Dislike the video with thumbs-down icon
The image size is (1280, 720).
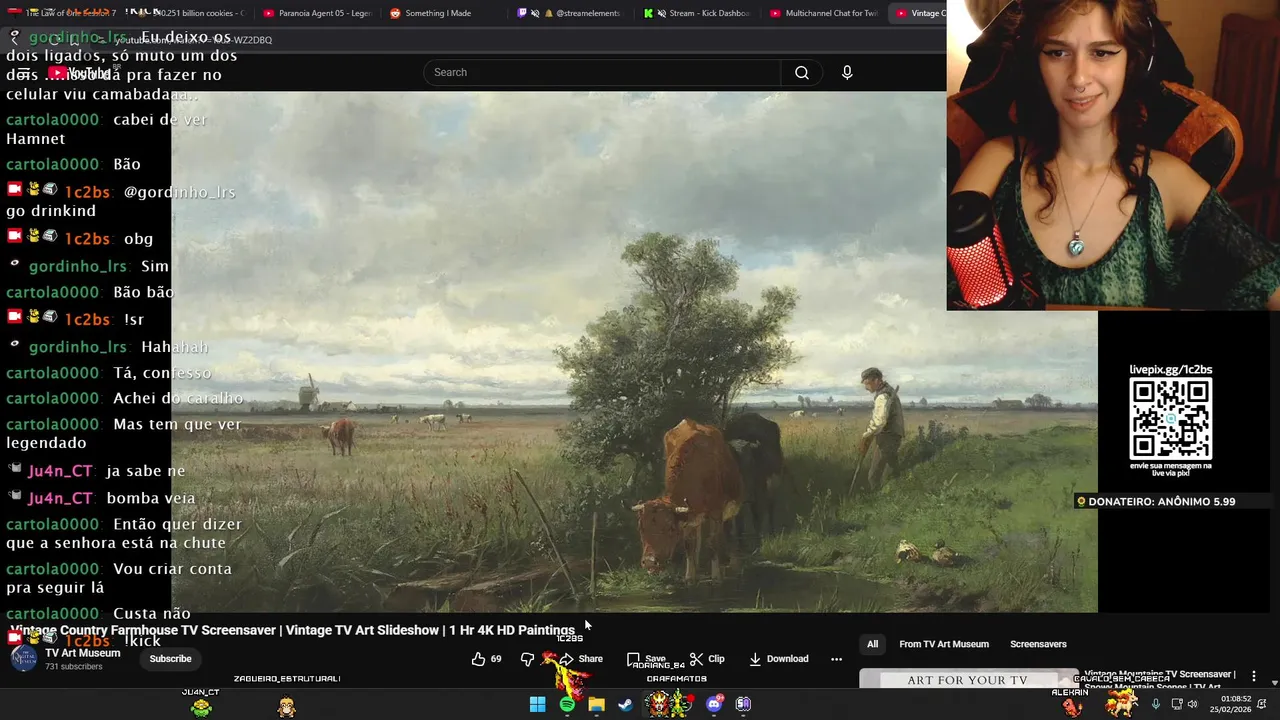(527, 659)
